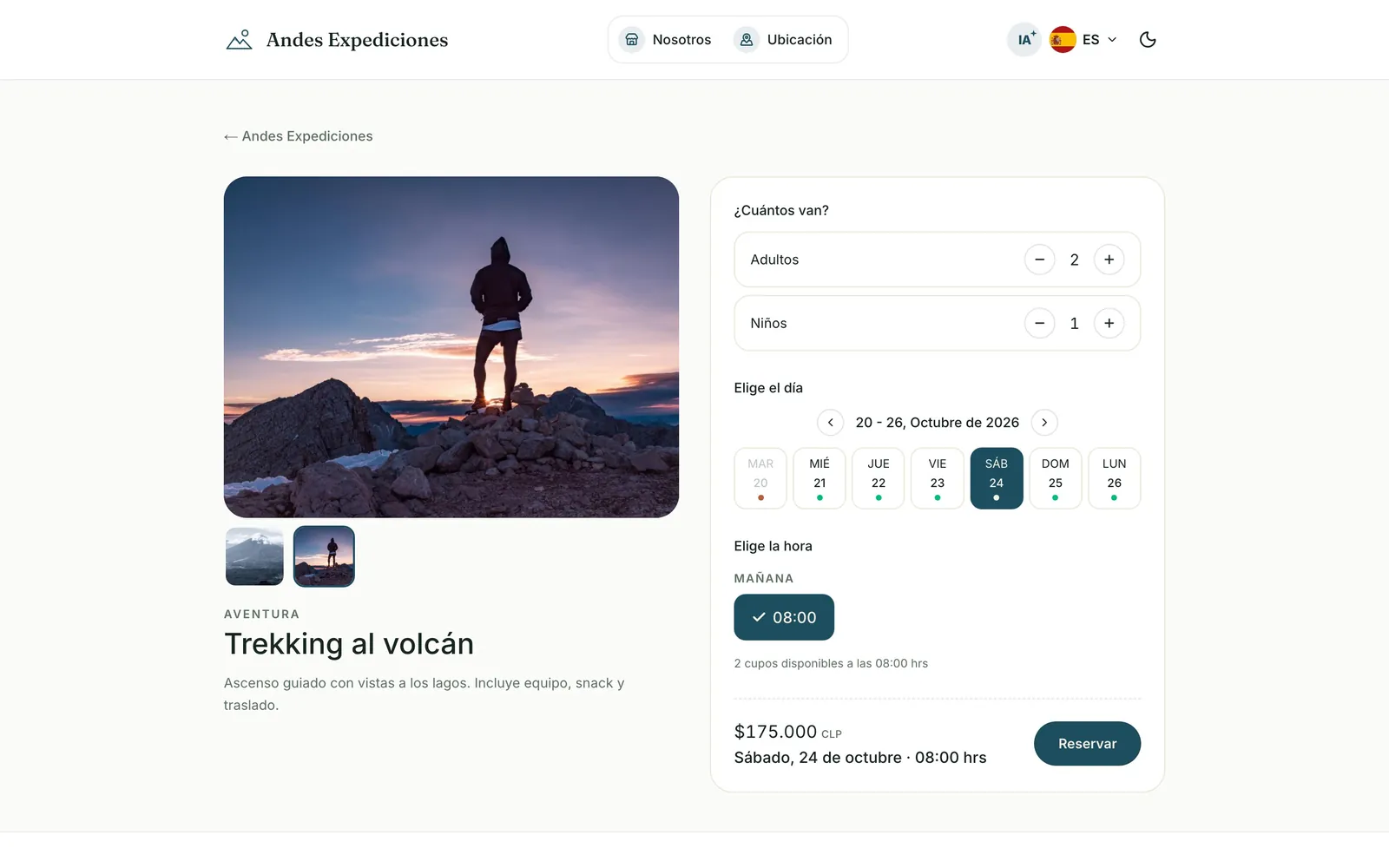1389x868 pixels.
Task: Go to the previous week of dates
Action: click(x=830, y=423)
